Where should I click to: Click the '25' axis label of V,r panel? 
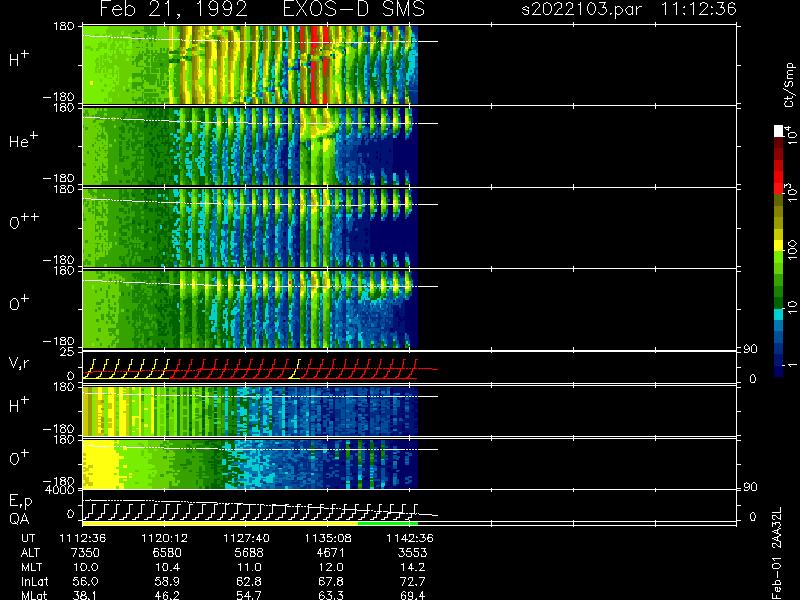click(68, 352)
